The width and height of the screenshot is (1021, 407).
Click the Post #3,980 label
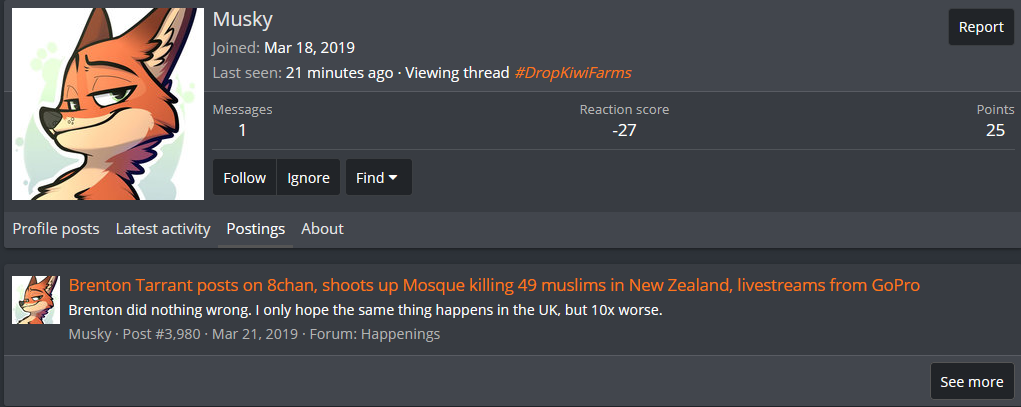pyautogui.click(x=162, y=334)
